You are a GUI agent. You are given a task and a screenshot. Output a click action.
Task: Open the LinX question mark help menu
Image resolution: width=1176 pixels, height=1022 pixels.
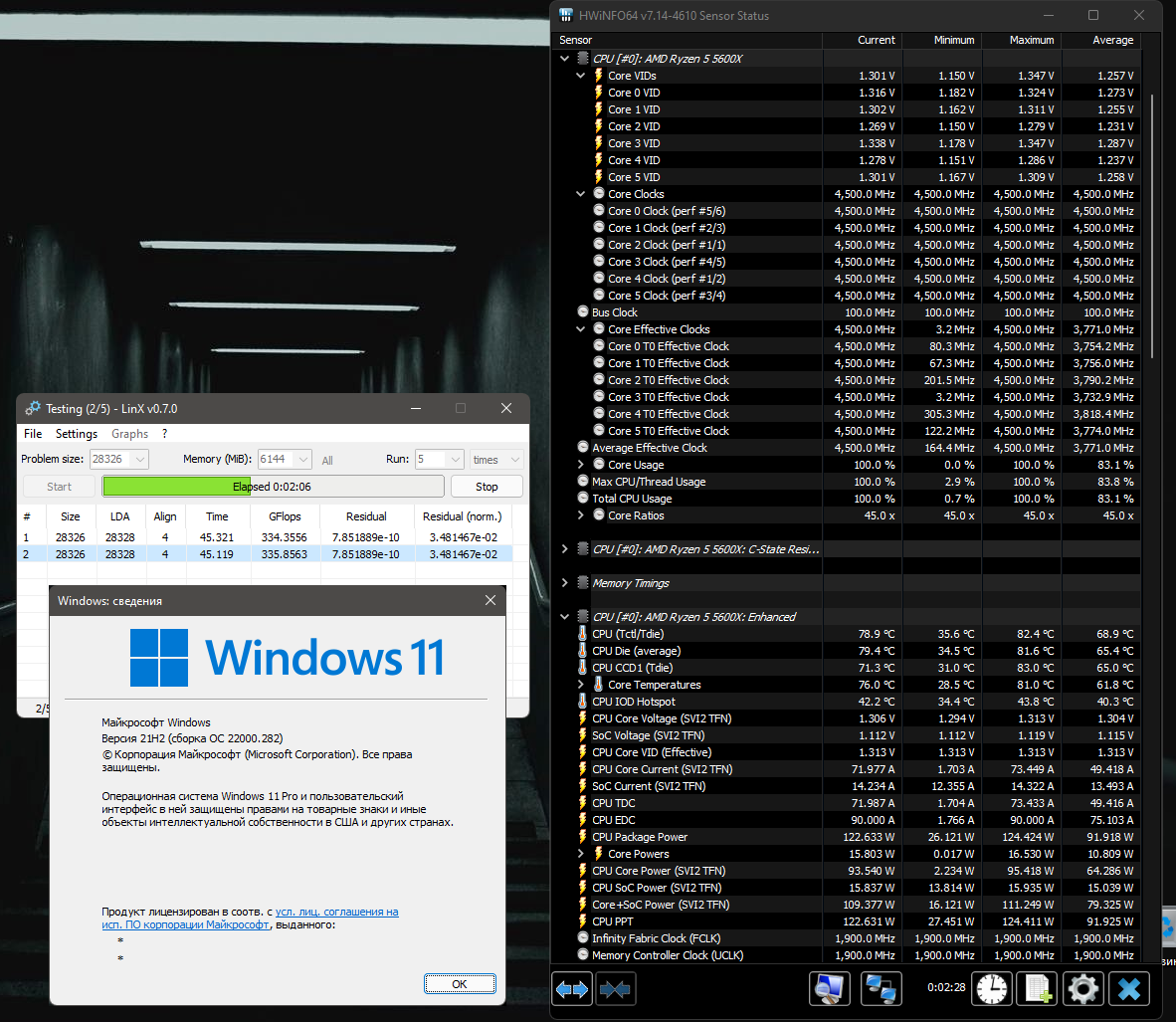tap(164, 434)
